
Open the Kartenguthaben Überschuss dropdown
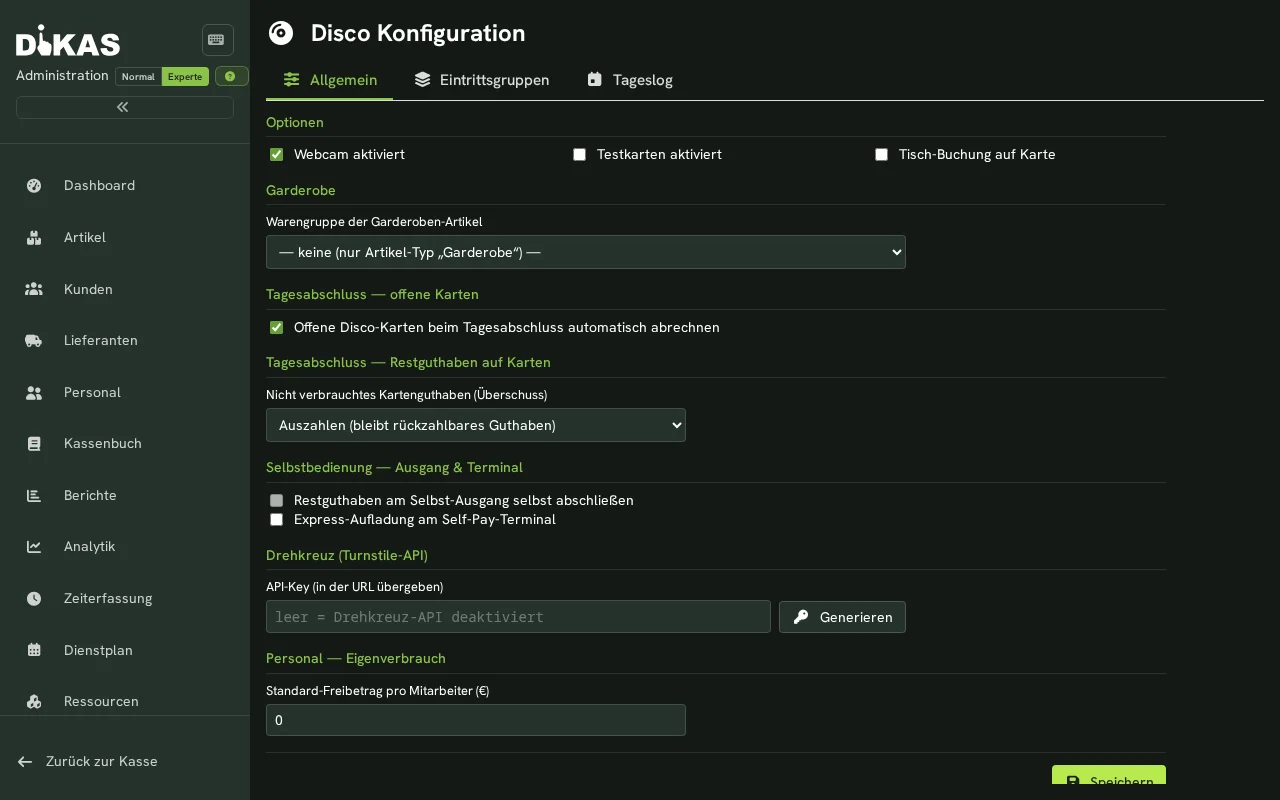tap(476, 425)
